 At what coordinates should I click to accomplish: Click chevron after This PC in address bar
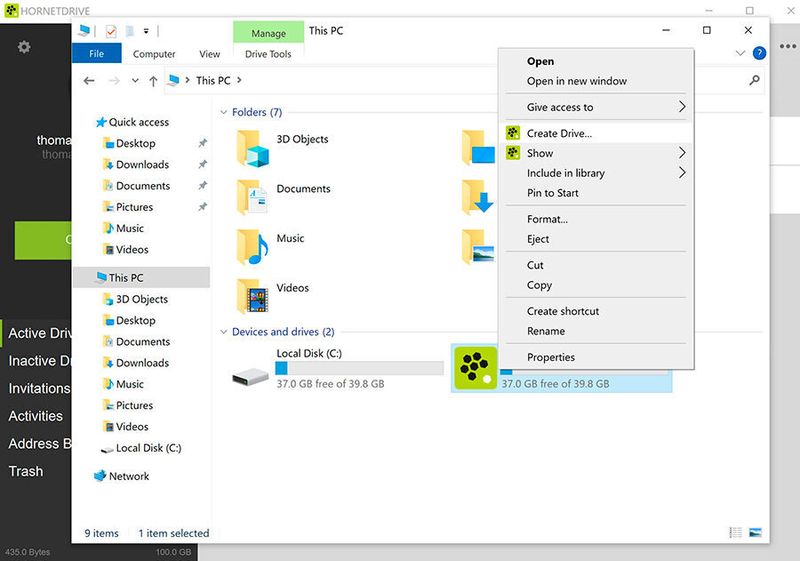[x=239, y=80]
